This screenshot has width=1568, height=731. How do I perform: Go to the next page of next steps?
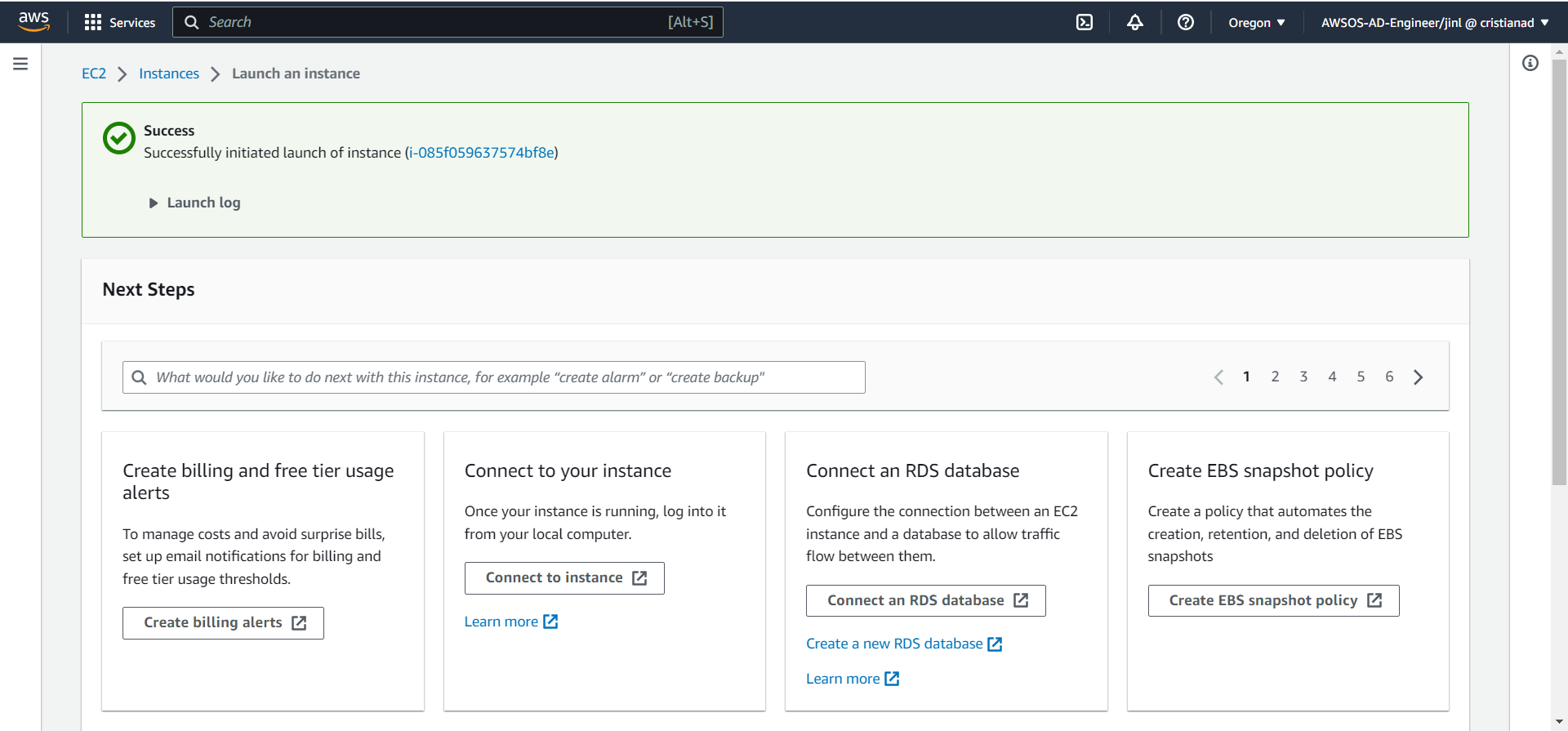coord(1419,377)
